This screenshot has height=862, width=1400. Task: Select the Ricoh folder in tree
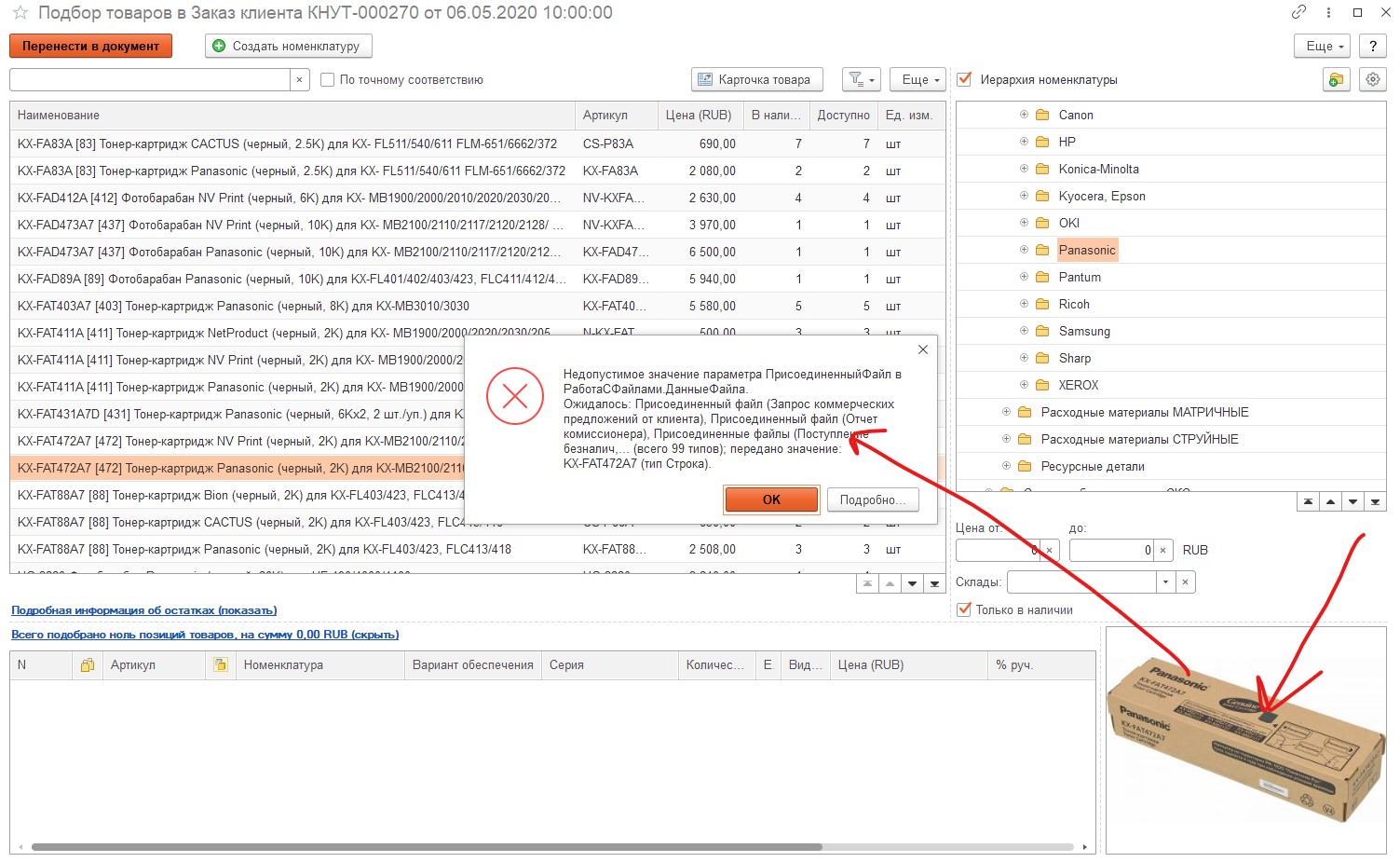click(x=1074, y=304)
